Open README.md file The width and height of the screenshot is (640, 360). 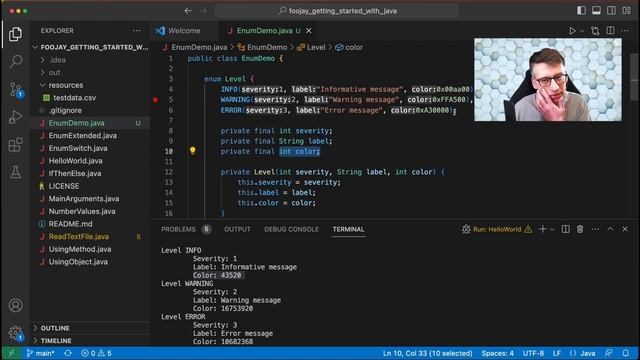(91, 224)
